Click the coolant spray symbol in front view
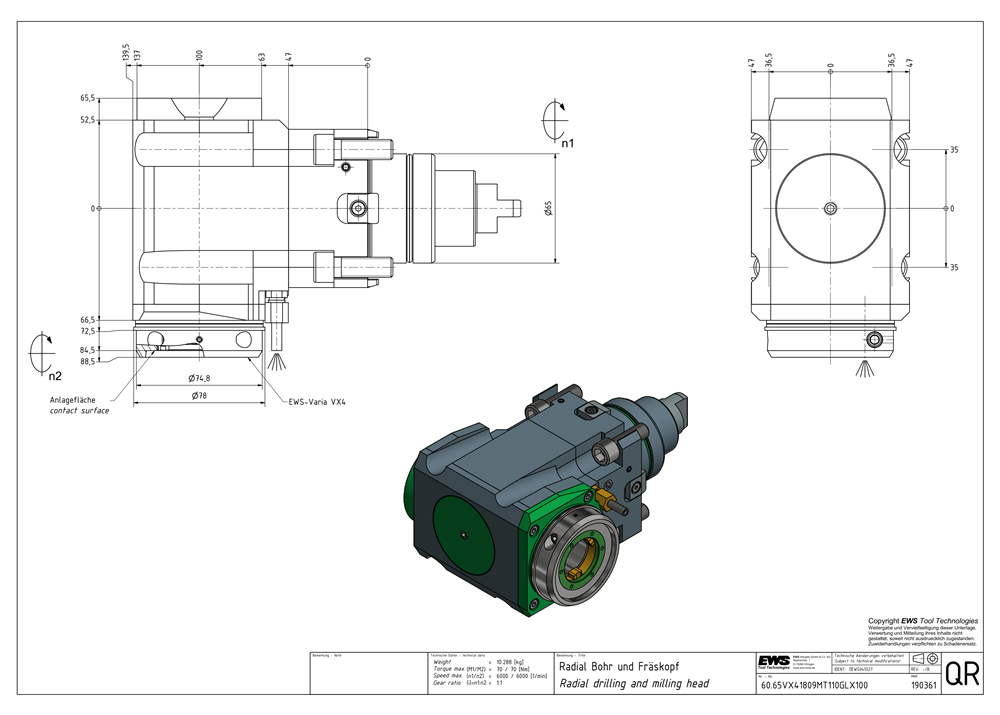Image resolution: width=1000 pixels, height=715 pixels. pos(865,368)
